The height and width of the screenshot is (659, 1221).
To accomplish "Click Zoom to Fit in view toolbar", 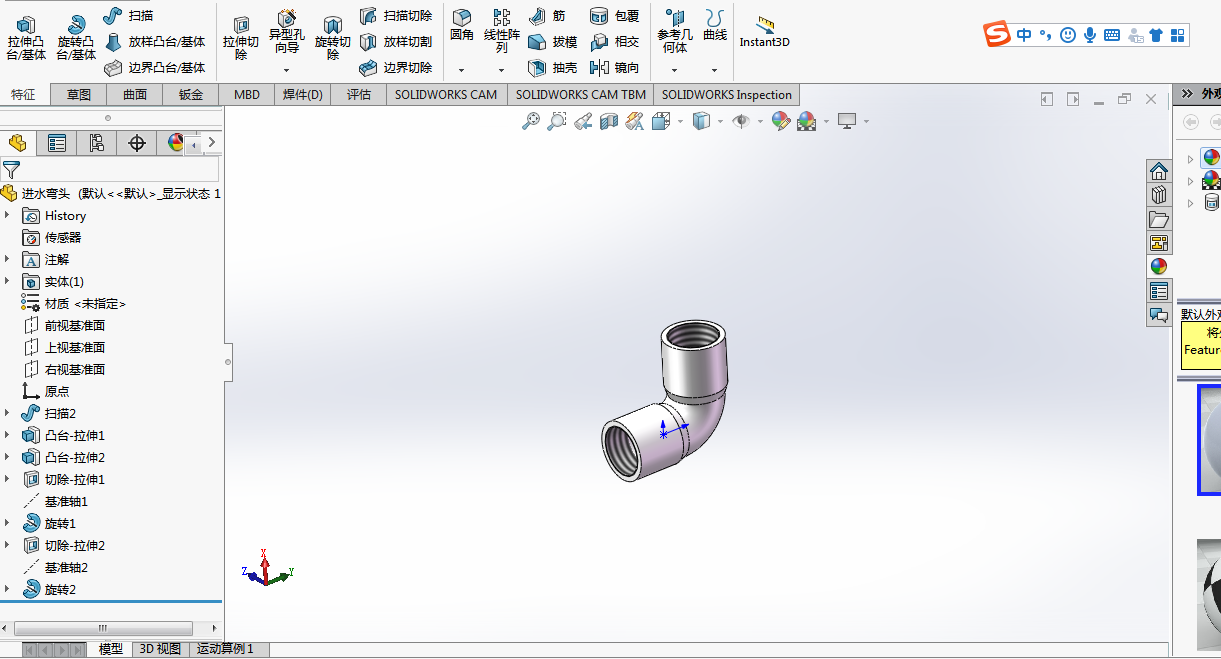I will [531, 121].
